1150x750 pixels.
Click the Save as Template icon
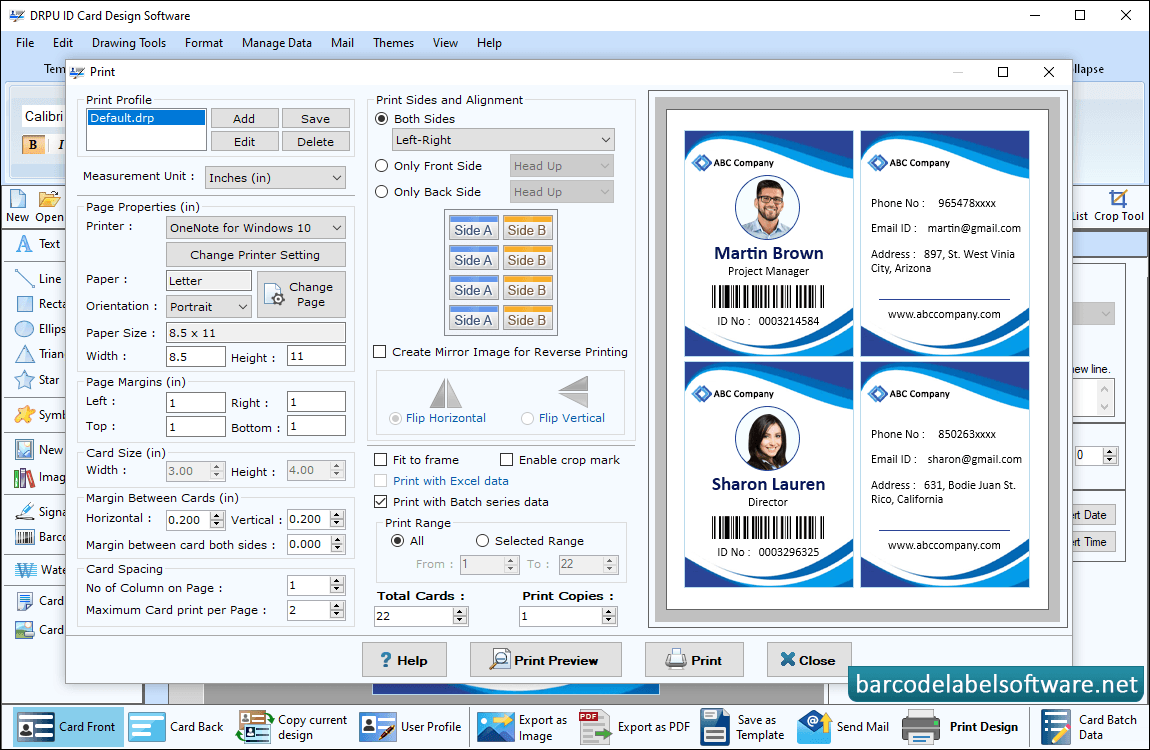point(714,727)
